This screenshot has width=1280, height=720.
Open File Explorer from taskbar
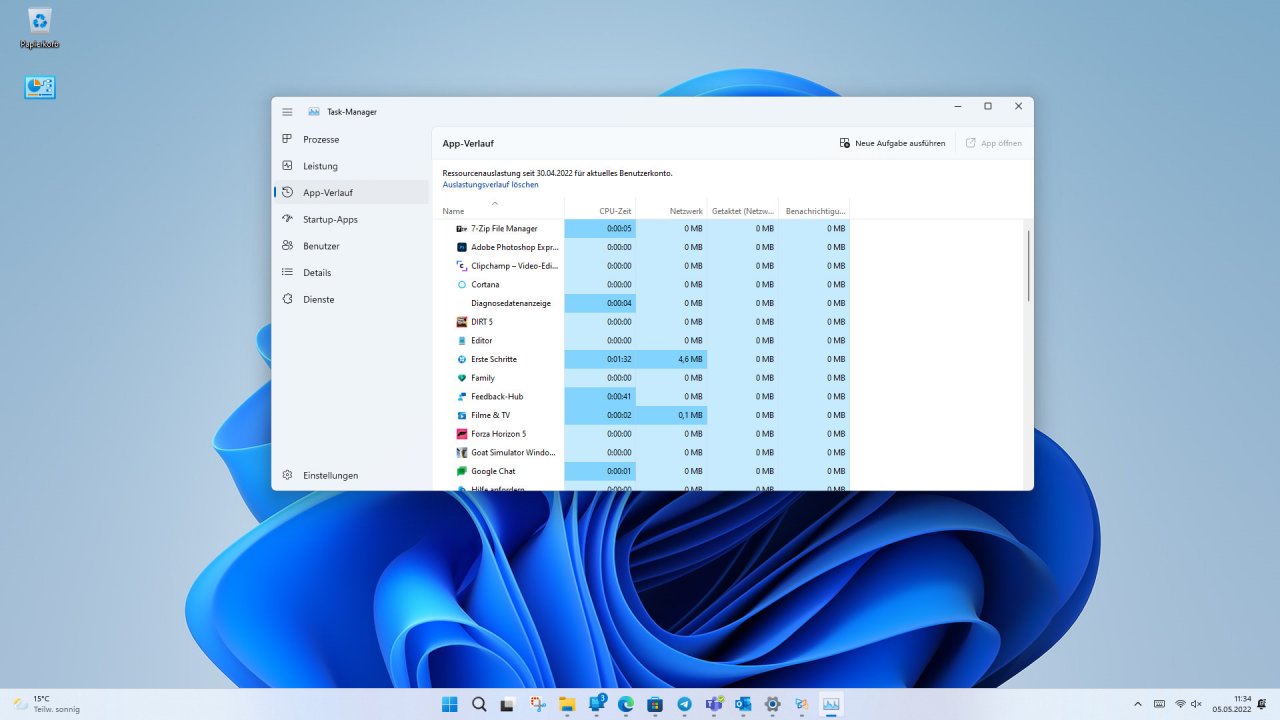567,704
